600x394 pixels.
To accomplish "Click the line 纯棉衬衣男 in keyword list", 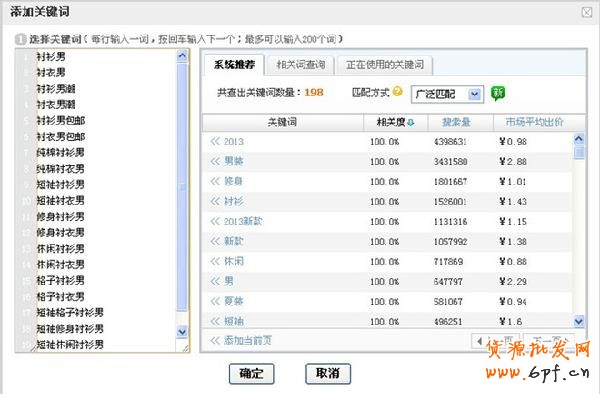I will (60, 169).
